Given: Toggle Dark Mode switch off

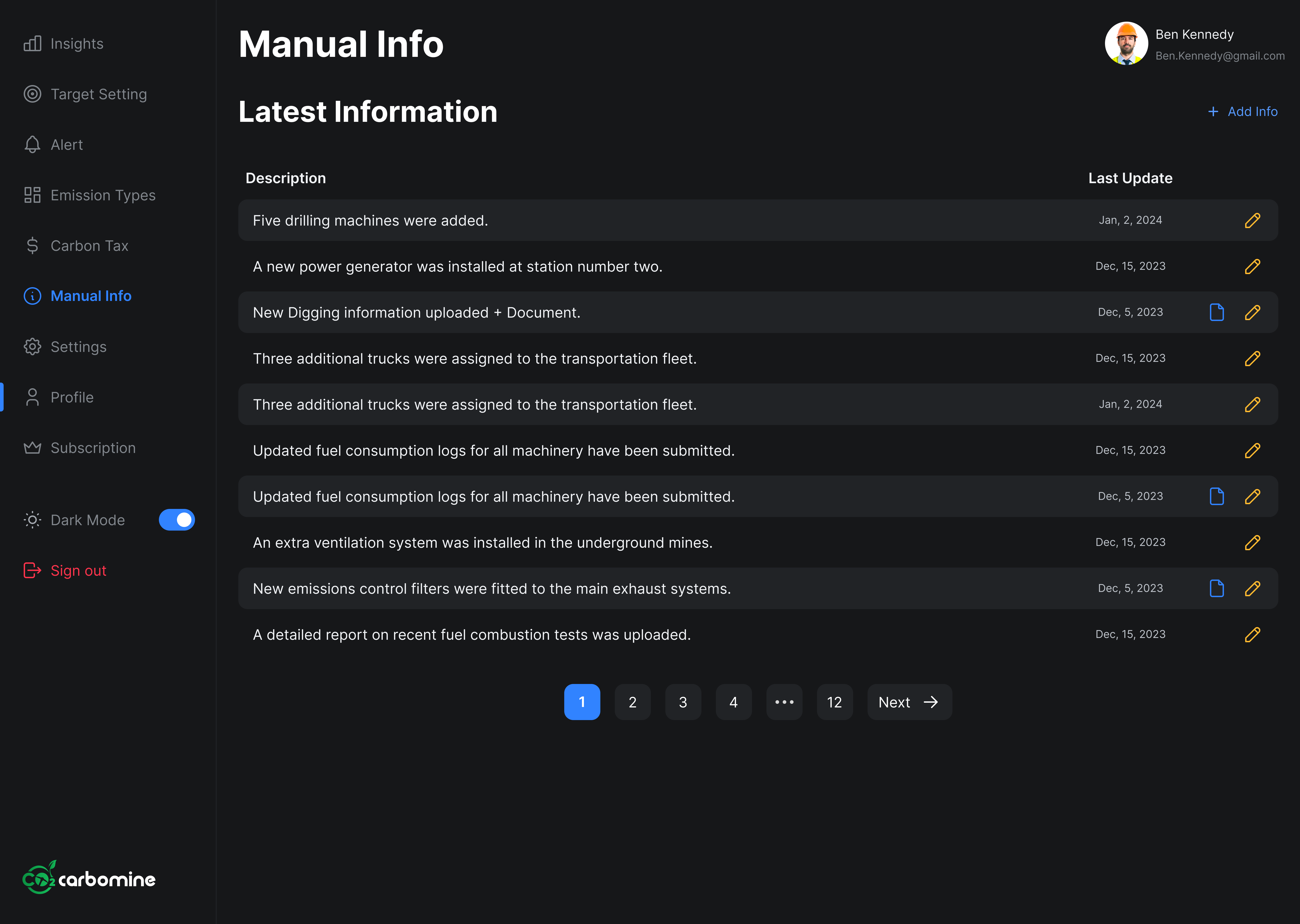Looking at the screenshot, I should pyautogui.click(x=176, y=520).
